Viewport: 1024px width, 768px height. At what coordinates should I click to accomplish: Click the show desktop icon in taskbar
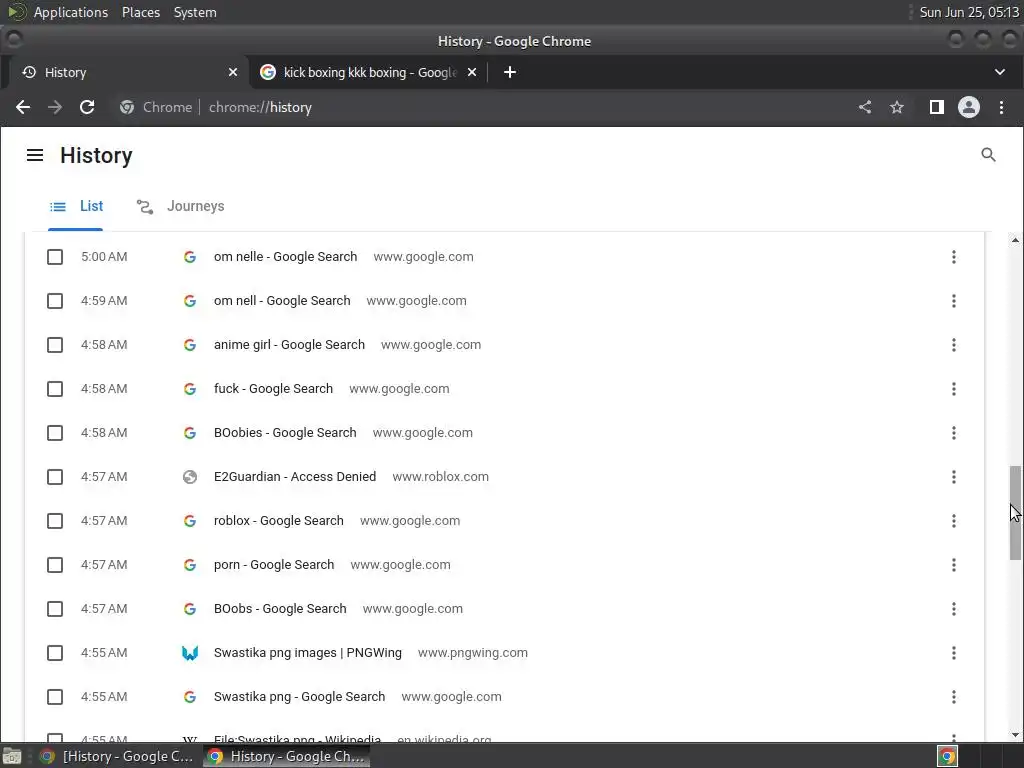pos(12,756)
